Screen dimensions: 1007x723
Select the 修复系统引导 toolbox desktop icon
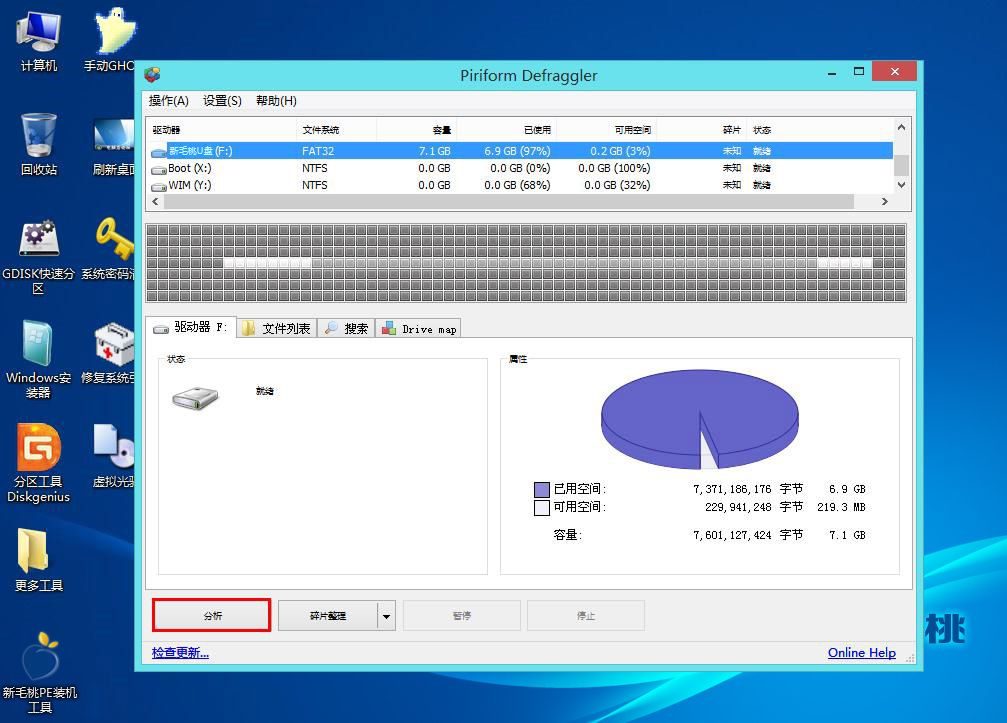click(109, 353)
